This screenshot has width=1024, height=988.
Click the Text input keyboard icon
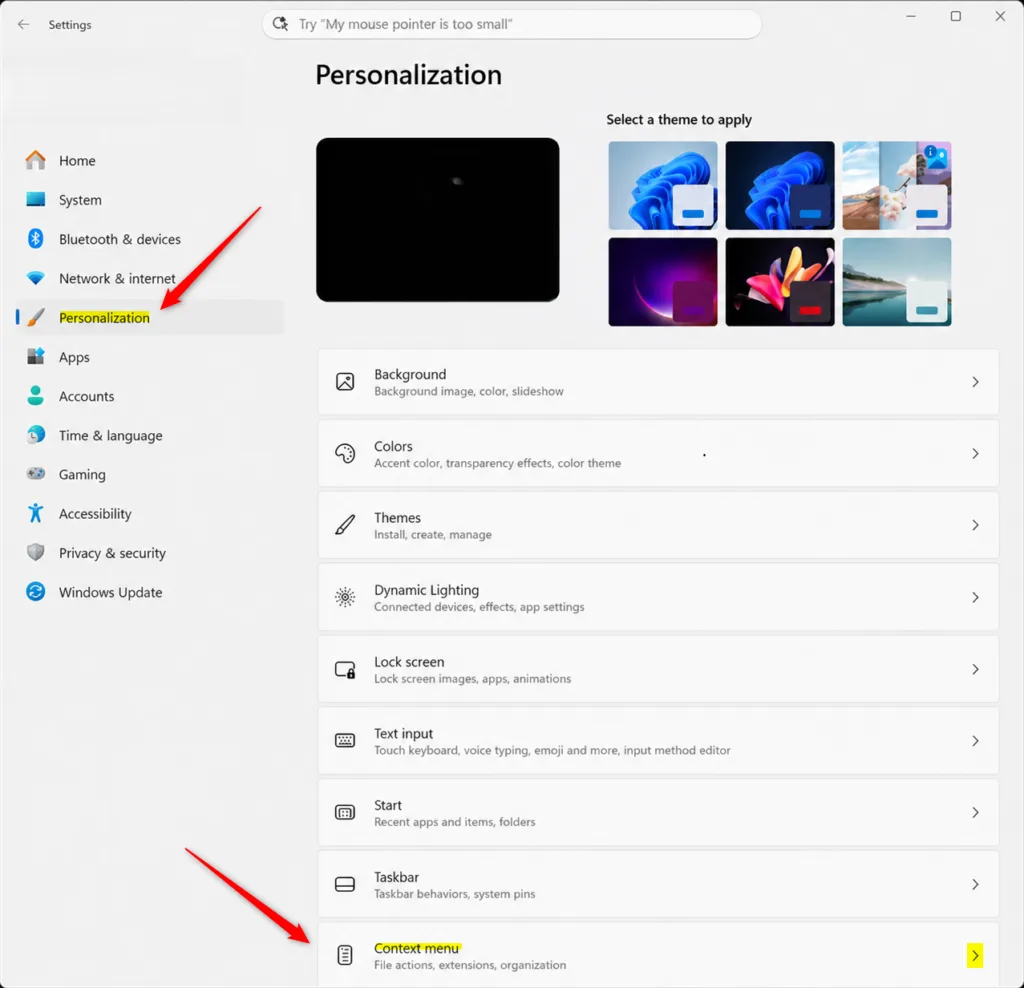click(x=345, y=741)
